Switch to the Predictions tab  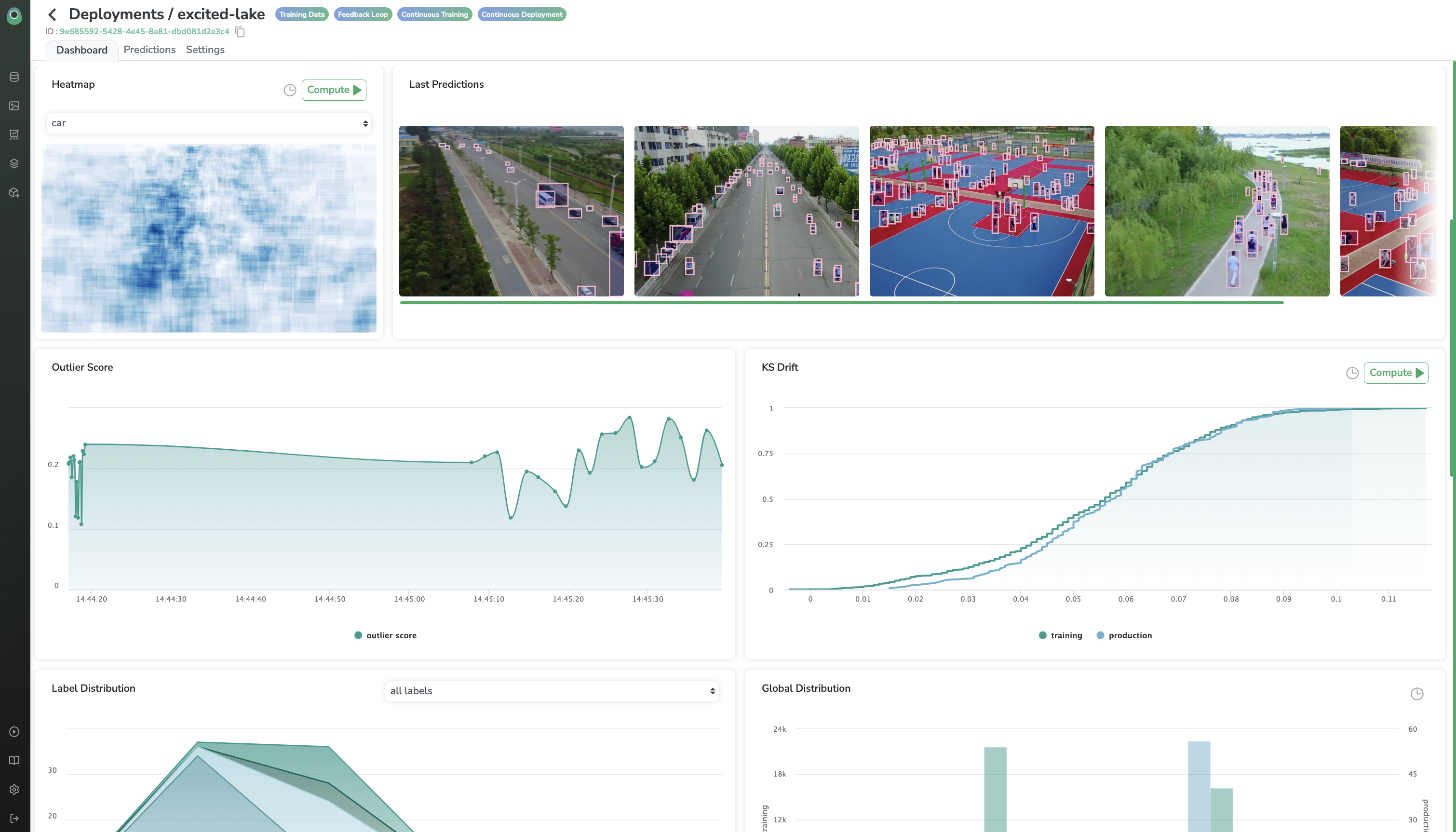tap(149, 50)
